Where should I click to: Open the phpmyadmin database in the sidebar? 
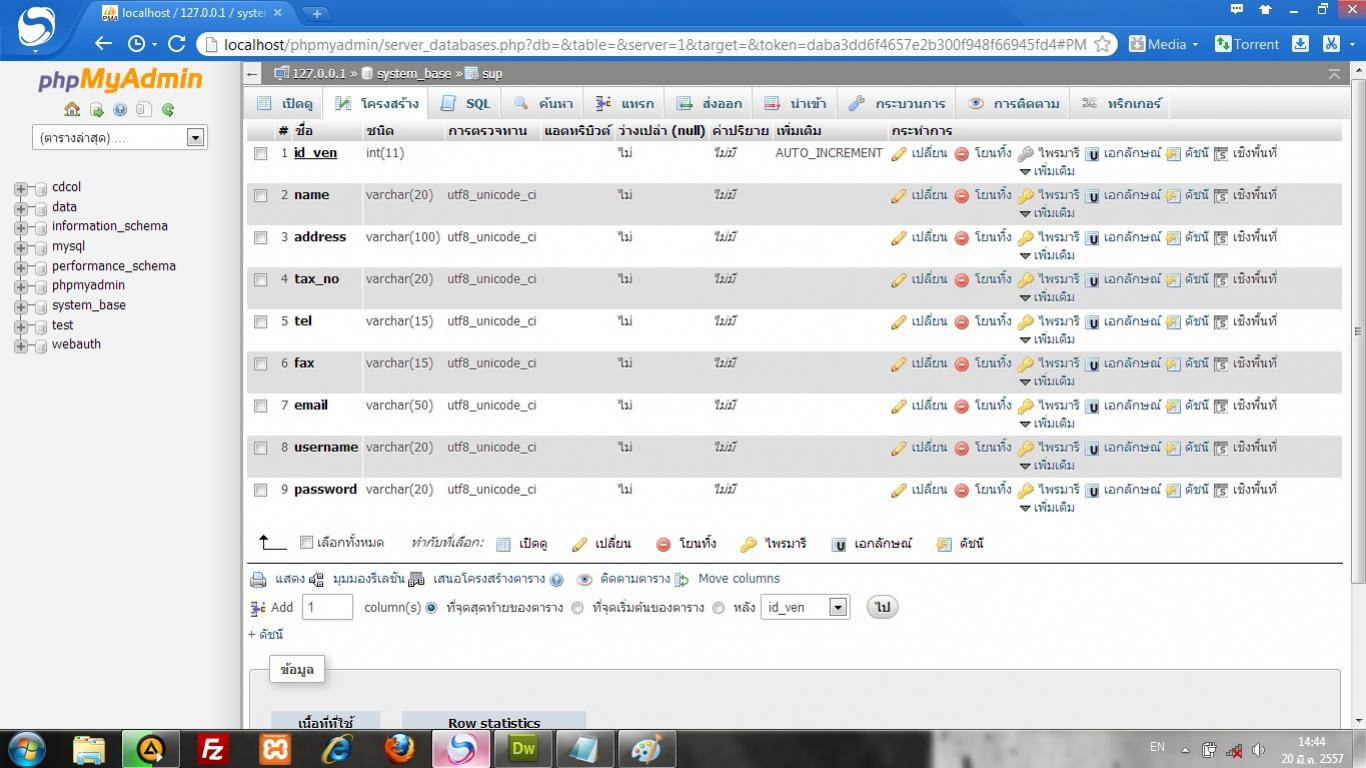point(88,286)
